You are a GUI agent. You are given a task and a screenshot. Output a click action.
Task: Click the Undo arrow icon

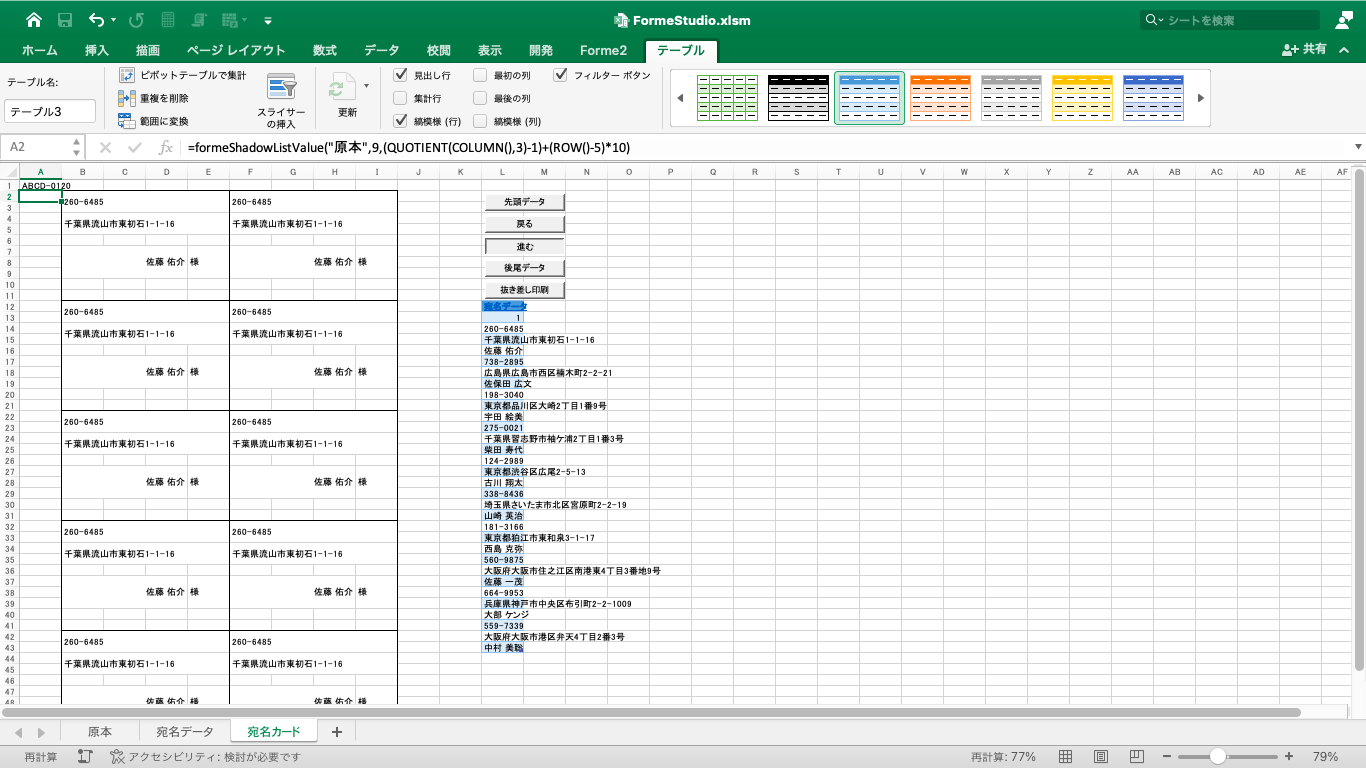point(96,20)
